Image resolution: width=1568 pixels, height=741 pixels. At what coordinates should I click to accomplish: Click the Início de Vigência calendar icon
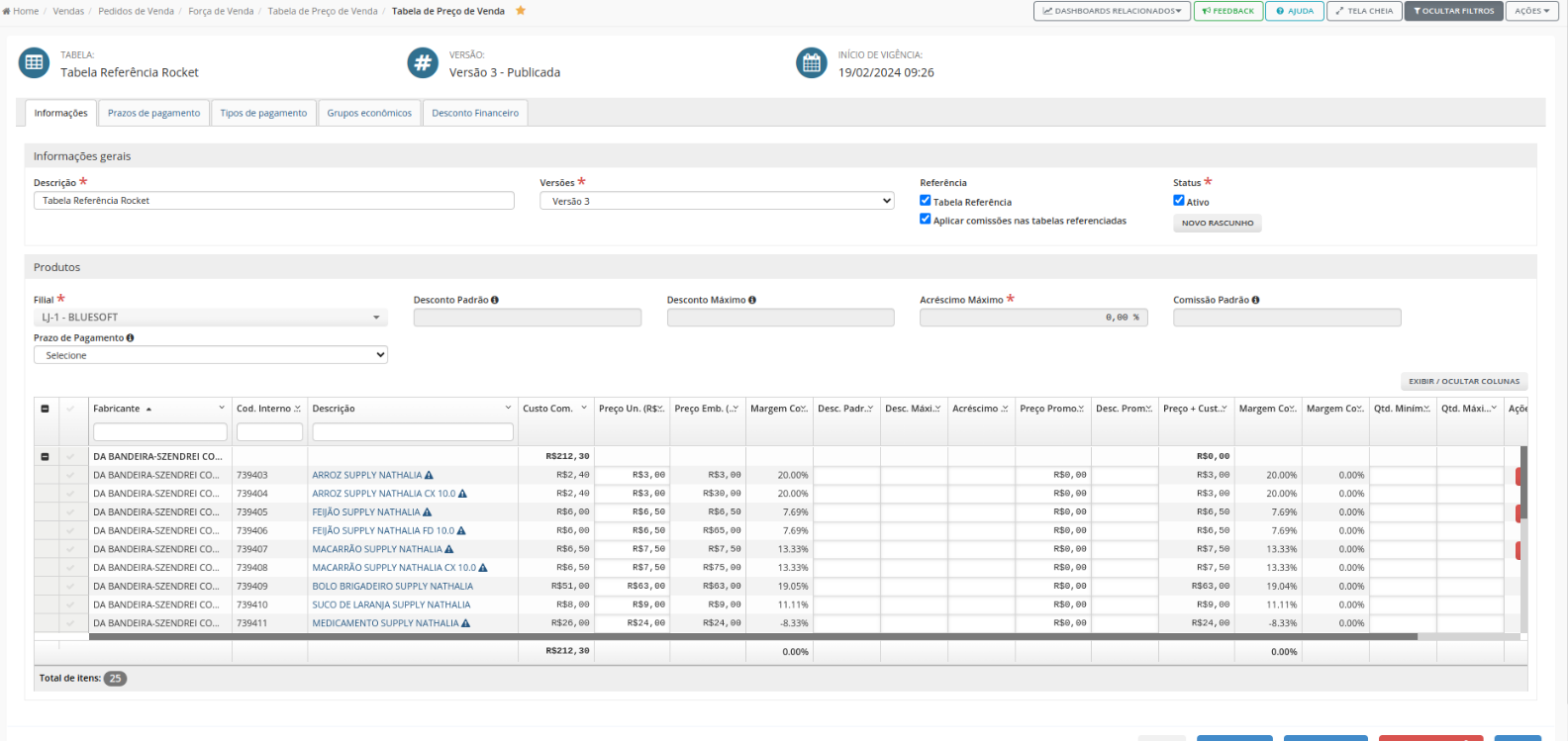tap(812, 62)
